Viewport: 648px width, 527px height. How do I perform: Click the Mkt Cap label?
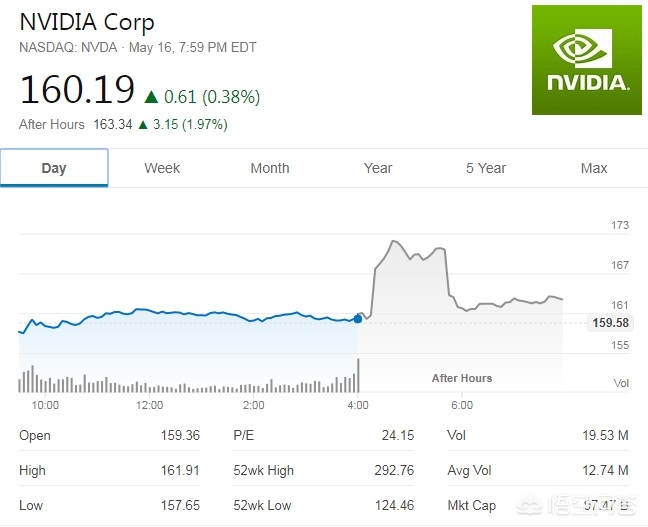pyautogui.click(x=473, y=505)
